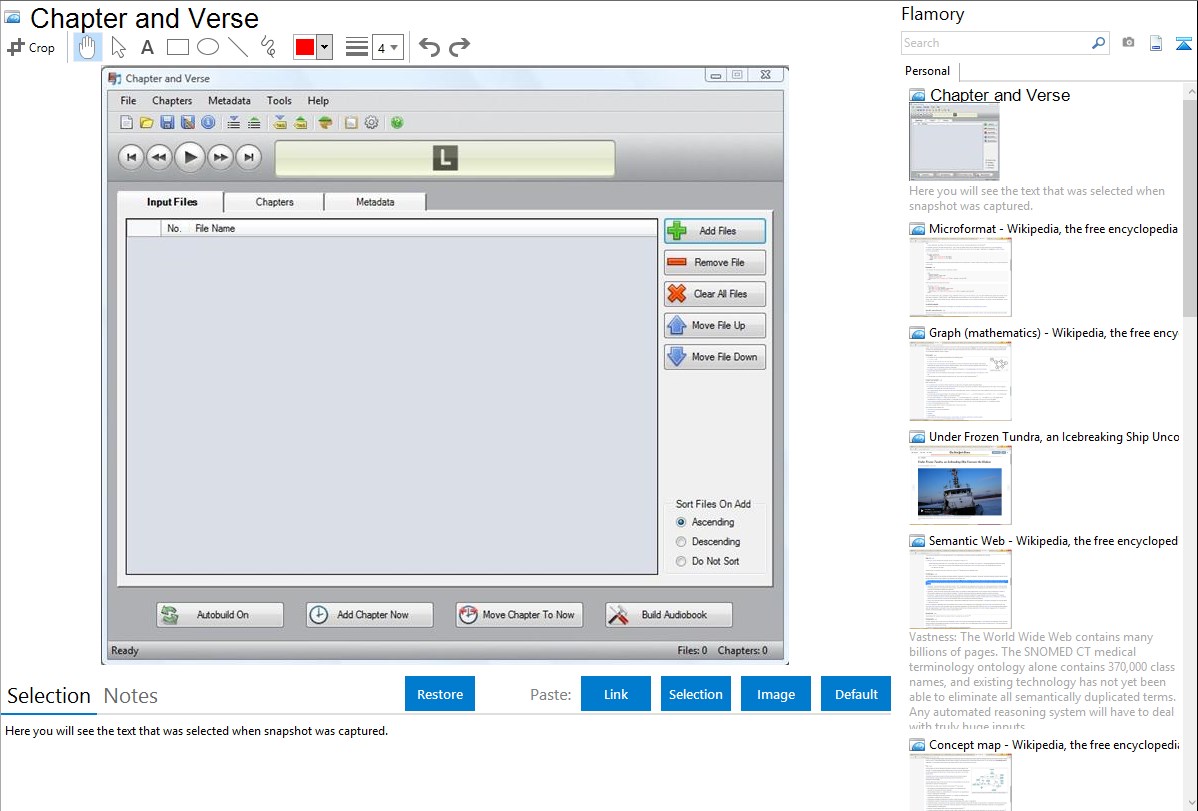1198x811 pixels.
Task: Open the Microformat Wikipedia snapshot thumbnail
Action: 960,277
